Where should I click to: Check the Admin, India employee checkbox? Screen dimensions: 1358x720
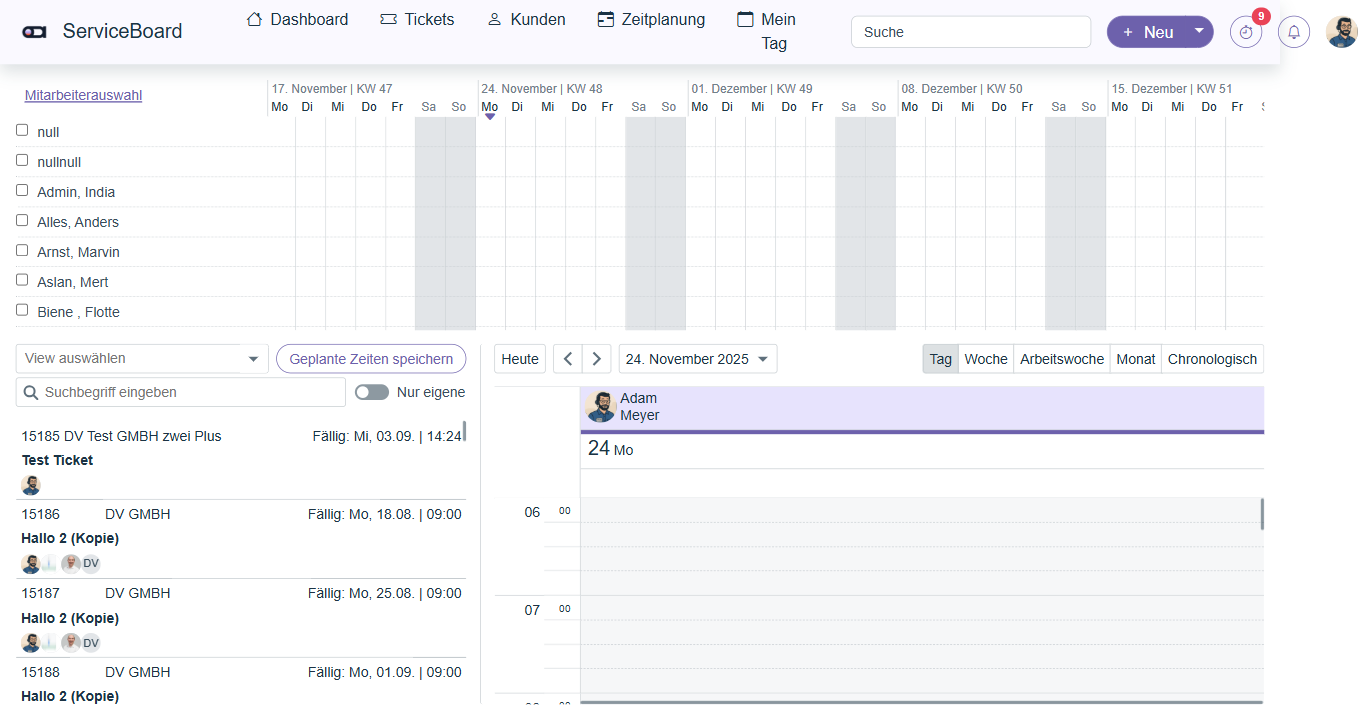22,190
